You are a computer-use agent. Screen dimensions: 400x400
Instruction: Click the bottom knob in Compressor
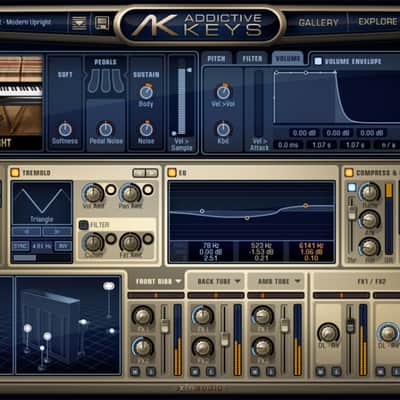[369, 247]
